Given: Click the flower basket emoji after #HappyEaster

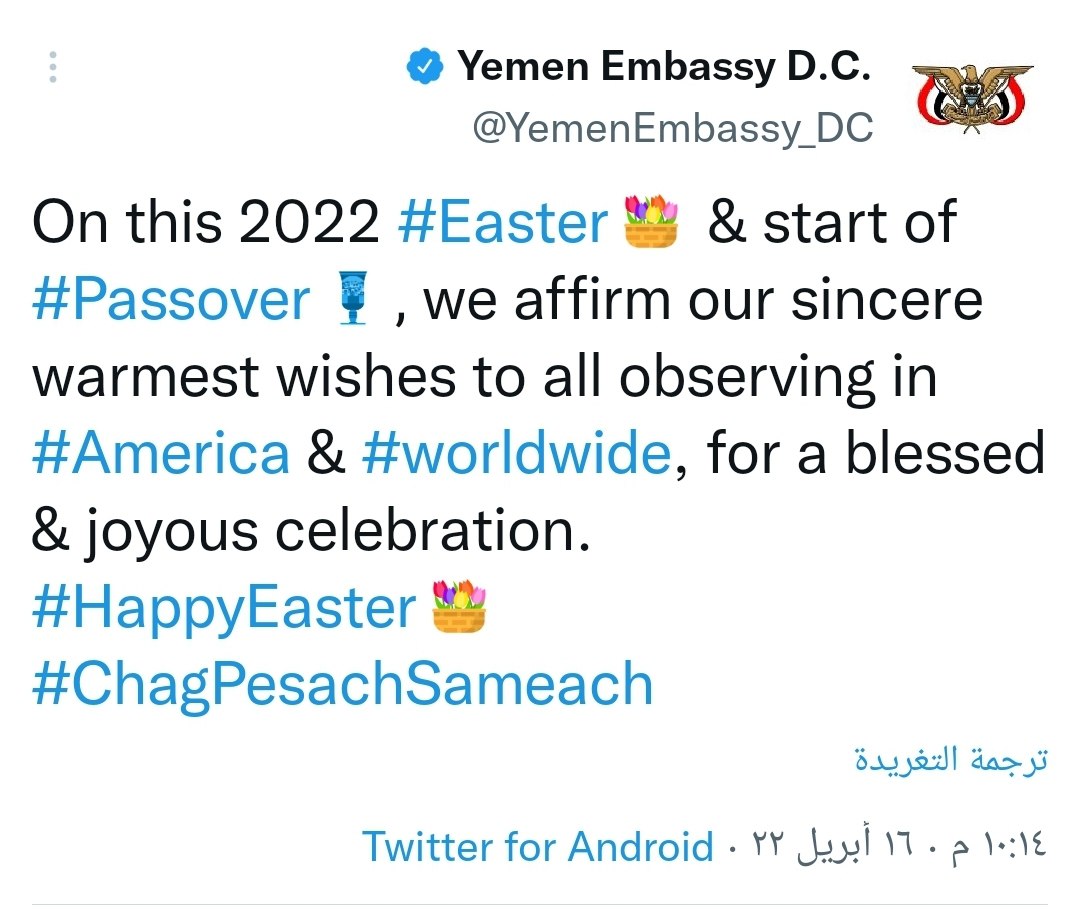Looking at the screenshot, I should pos(458,606).
